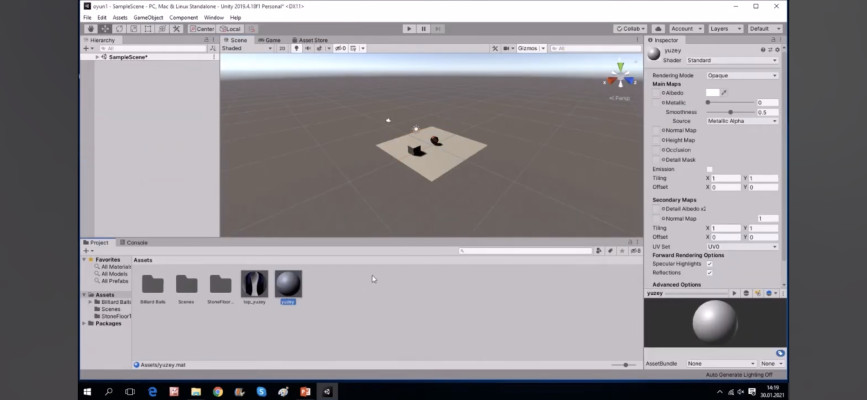Open cloud Services icon
Image resolution: width=867 pixels, height=400 pixels.
658,29
